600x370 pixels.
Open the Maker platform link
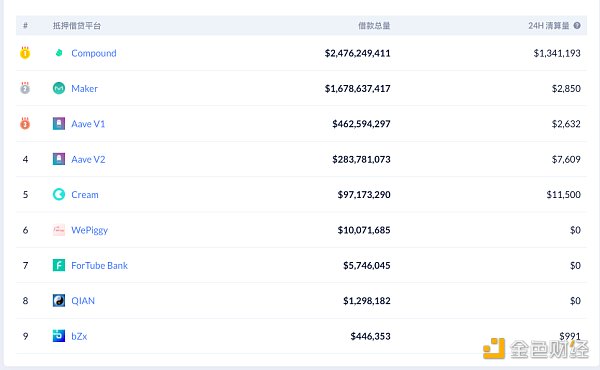pos(84,88)
